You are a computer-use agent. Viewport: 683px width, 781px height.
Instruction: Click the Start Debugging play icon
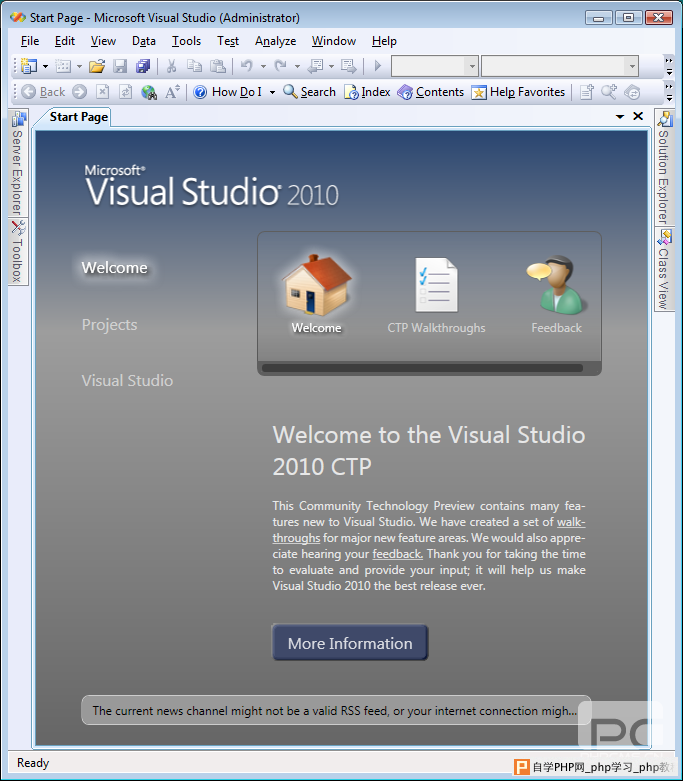pyautogui.click(x=378, y=66)
